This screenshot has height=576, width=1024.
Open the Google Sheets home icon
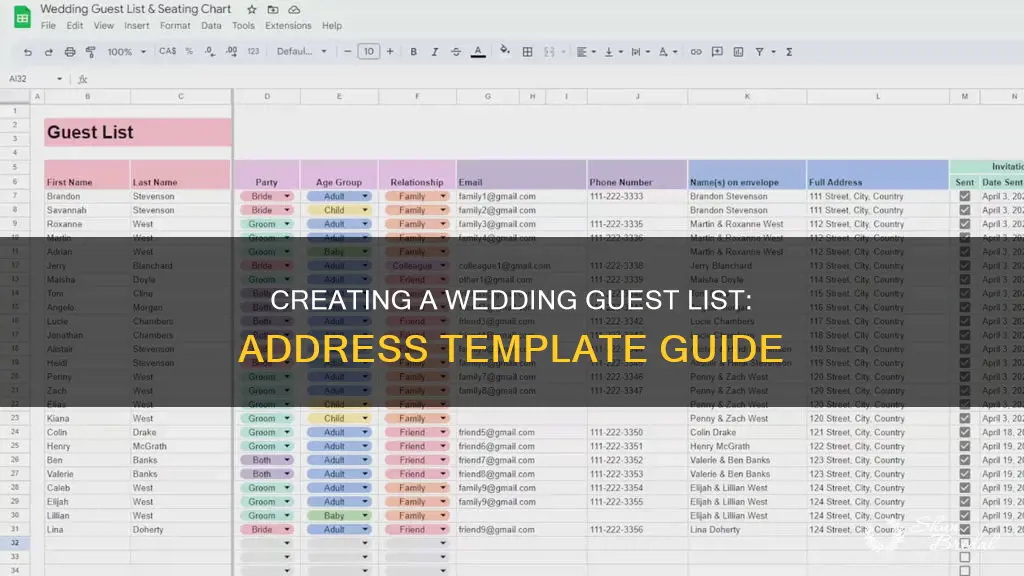[x=22, y=17]
